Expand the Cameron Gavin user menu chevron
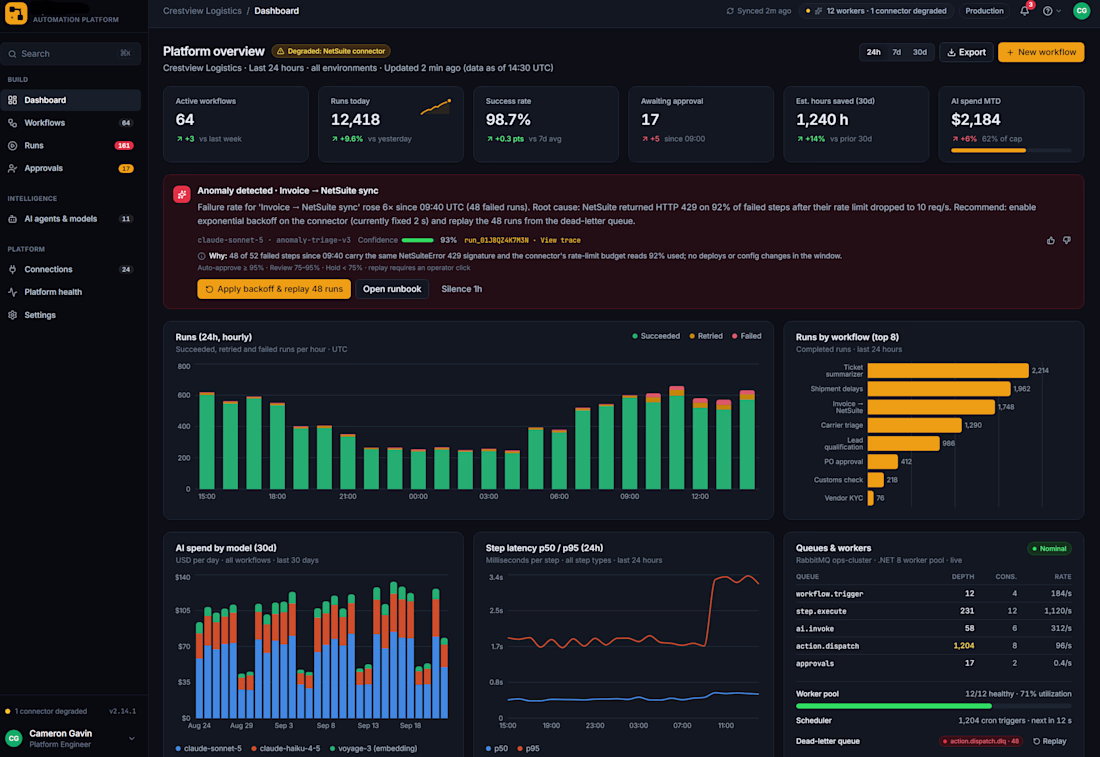This screenshot has width=1100, height=757. (x=131, y=738)
